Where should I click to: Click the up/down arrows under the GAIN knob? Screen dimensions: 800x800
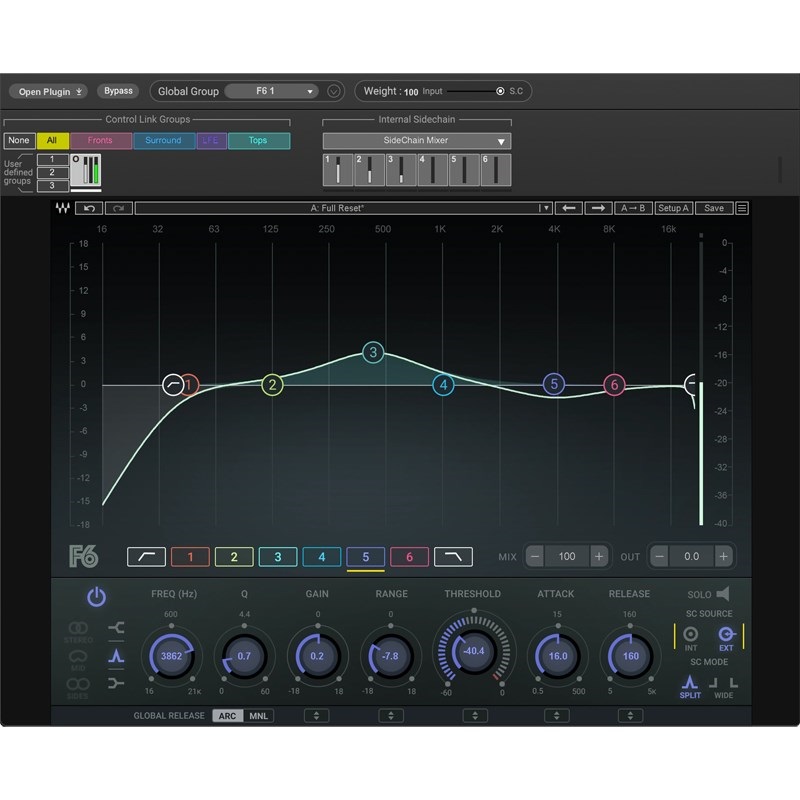click(x=316, y=716)
